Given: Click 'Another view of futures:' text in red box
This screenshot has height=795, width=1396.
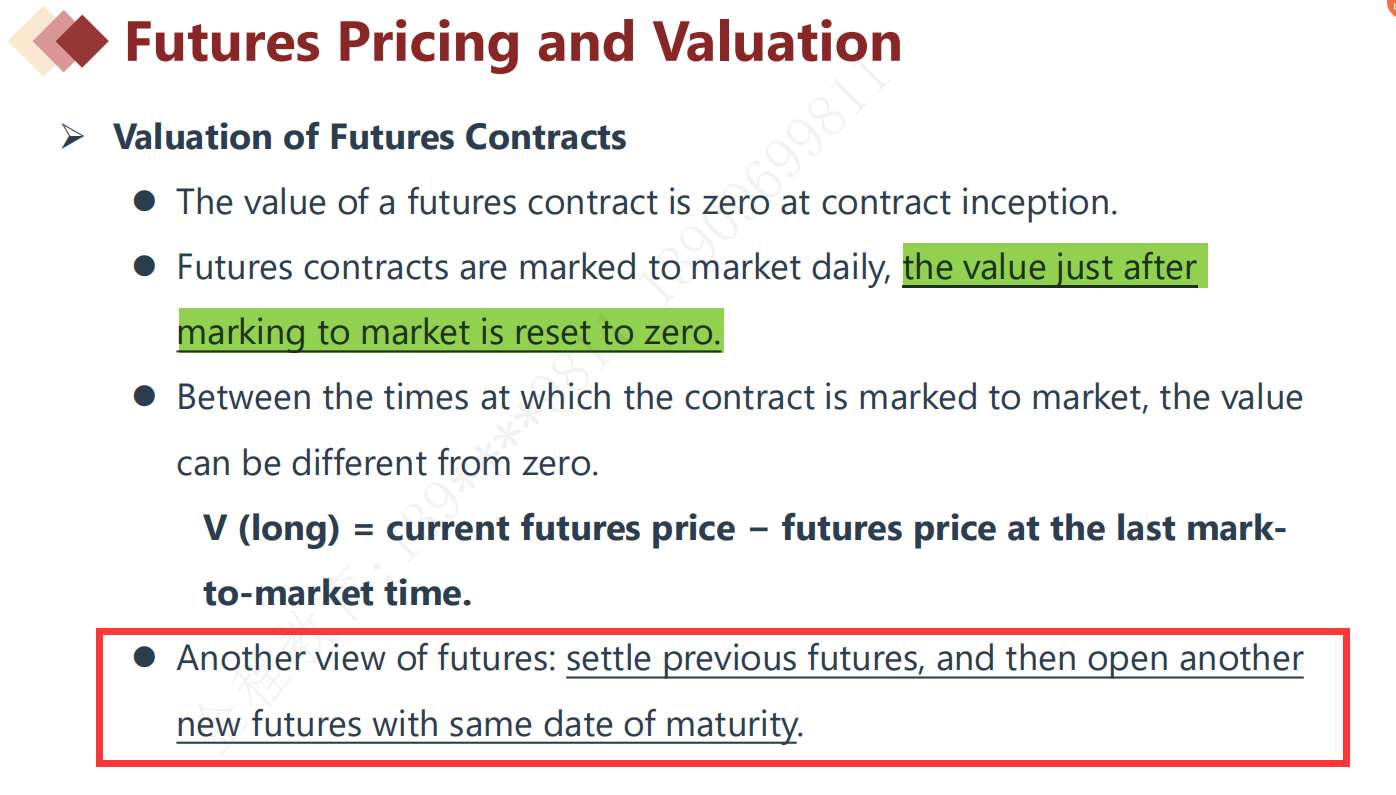Looking at the screenshot, I should [367, 658].
